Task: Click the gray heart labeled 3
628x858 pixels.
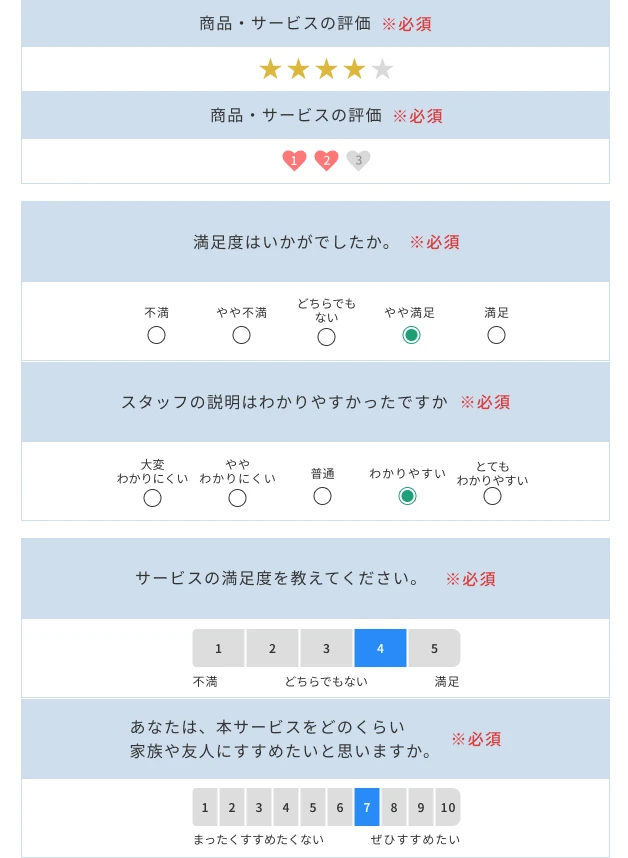Action: click(359, 160)
